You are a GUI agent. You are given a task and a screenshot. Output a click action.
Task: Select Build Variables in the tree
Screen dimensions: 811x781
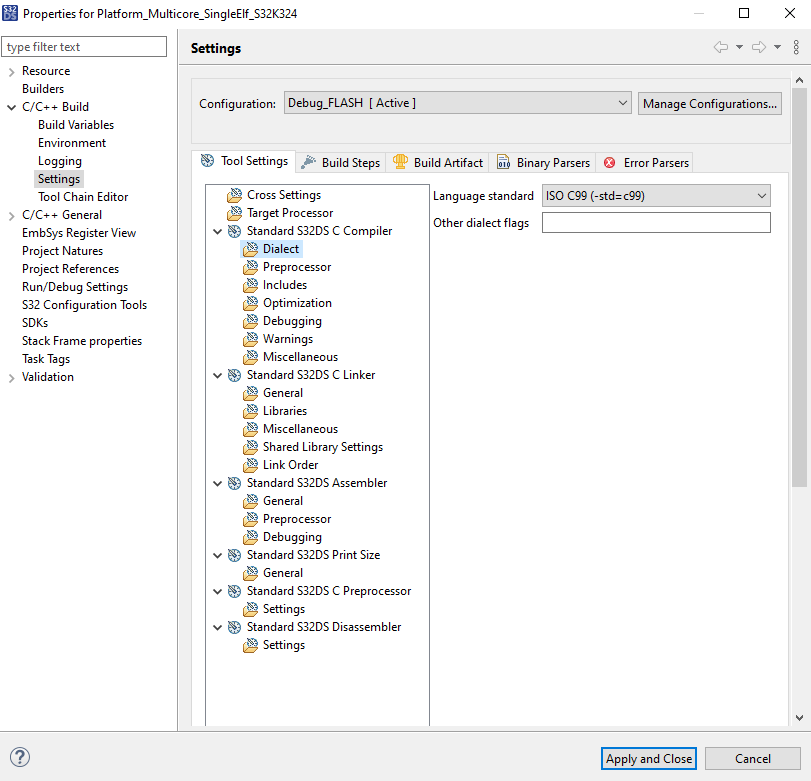tap(76, 125)
